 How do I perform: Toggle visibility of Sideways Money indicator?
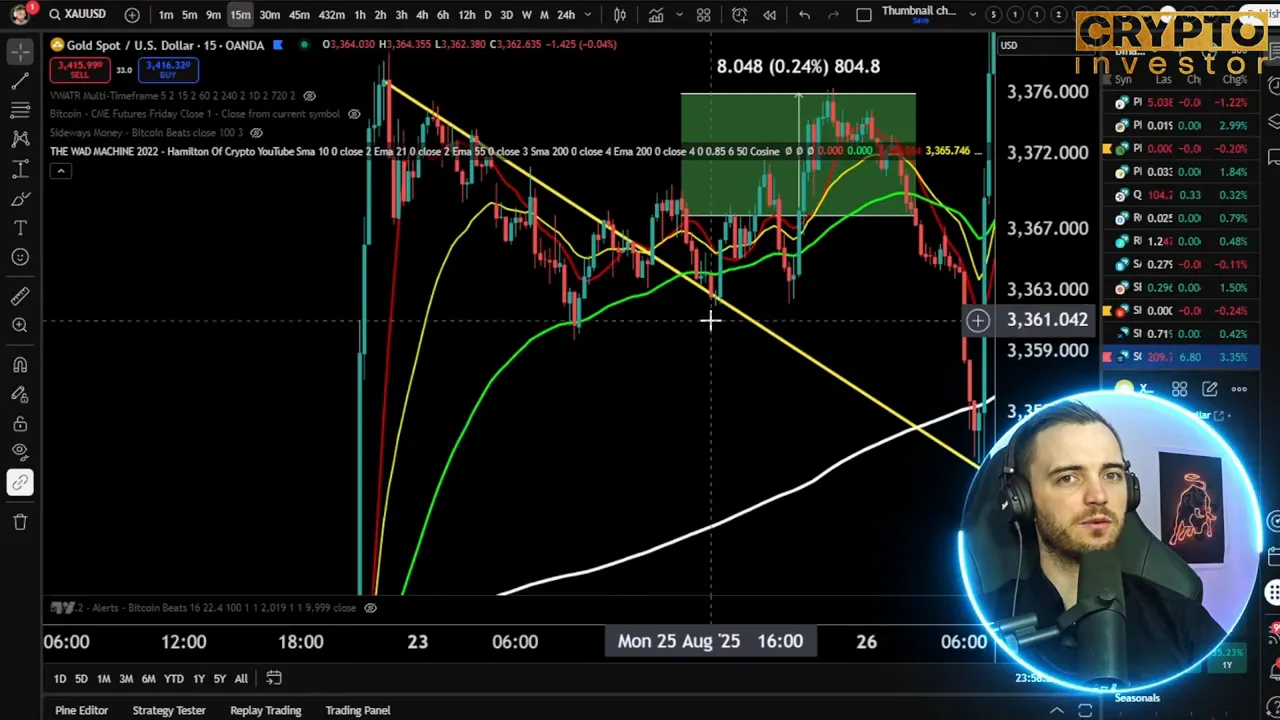(x=256, y=132)
